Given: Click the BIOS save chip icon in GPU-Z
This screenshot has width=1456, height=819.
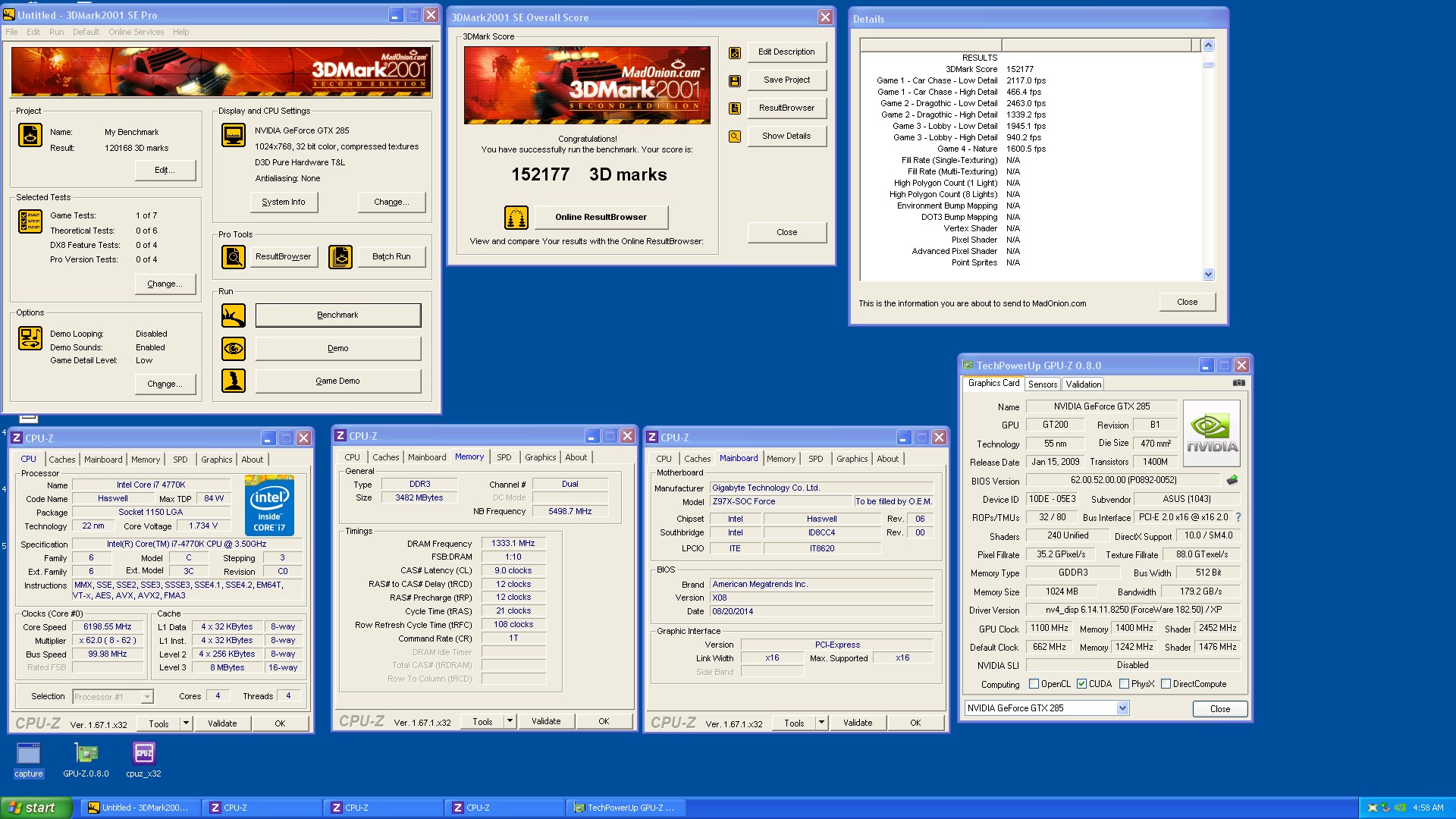Looking at the screenshot, I should pyautogui.click(x=1232, y=480).
